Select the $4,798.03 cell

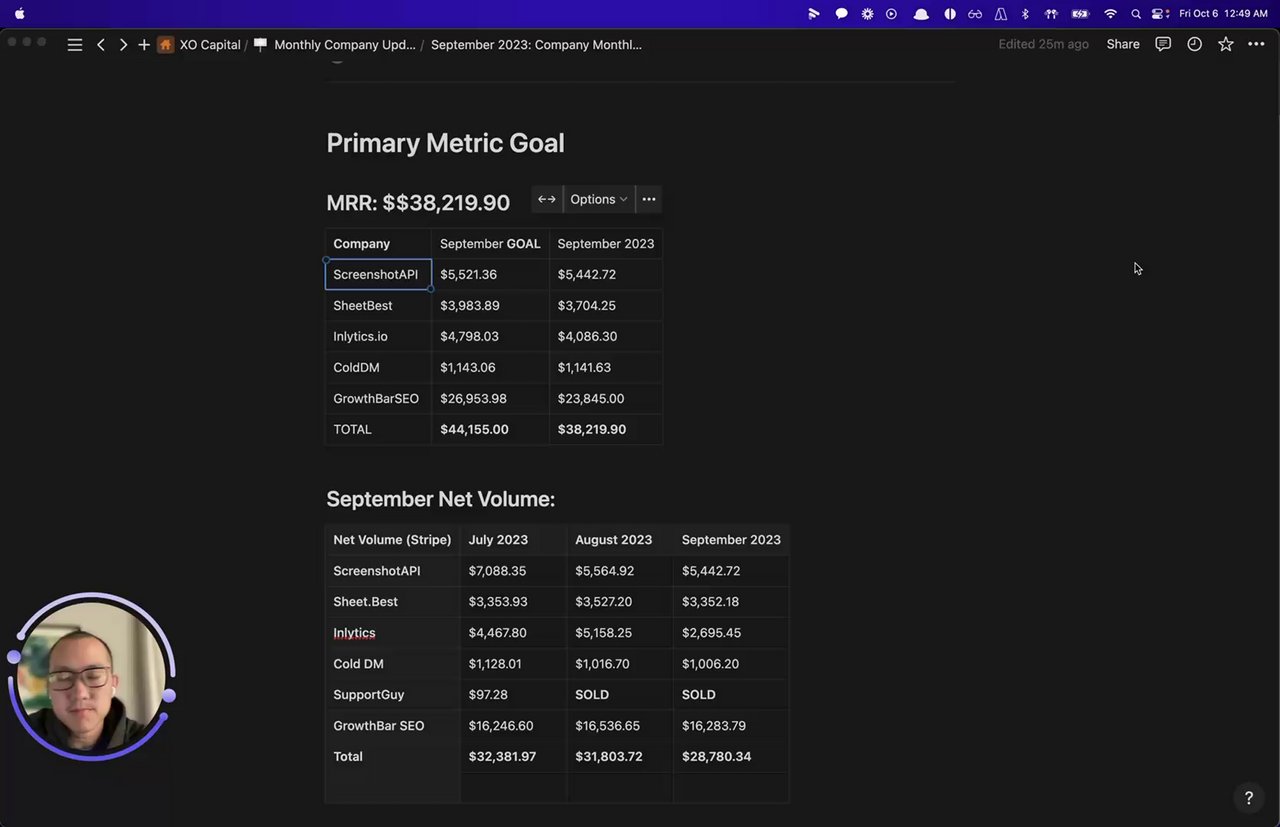490,337
